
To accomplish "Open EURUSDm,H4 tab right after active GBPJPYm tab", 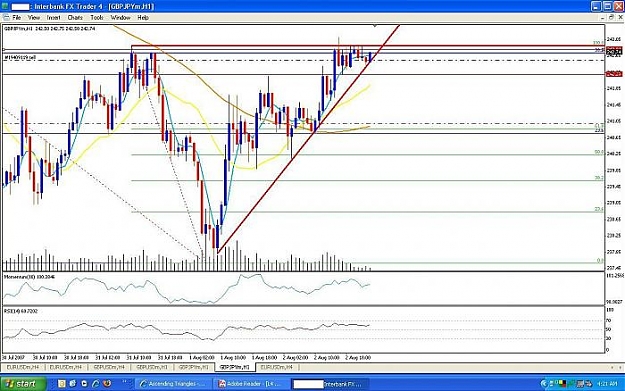I will click(x=277, y=367).
